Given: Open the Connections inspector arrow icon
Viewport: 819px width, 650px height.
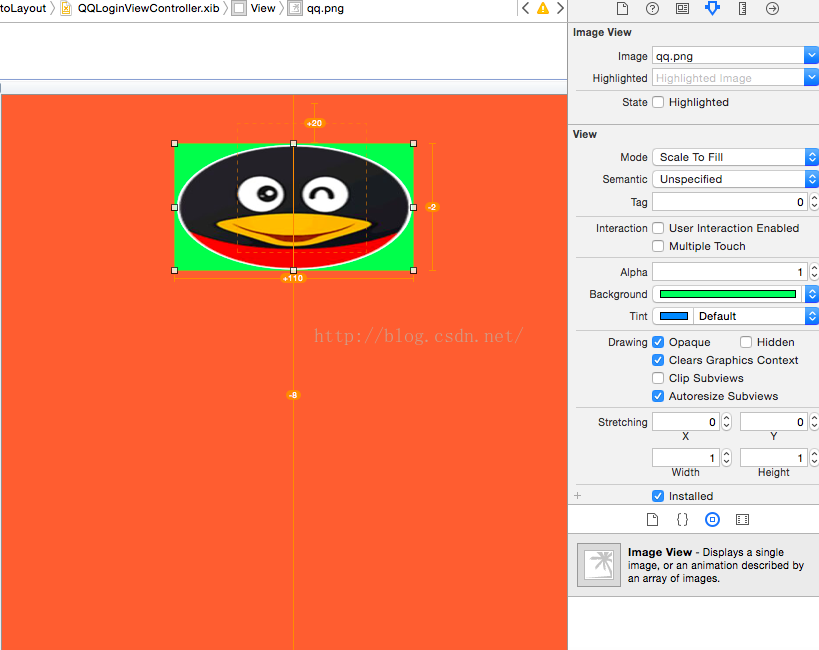Looking at the screenshot, I should (772, 8).
